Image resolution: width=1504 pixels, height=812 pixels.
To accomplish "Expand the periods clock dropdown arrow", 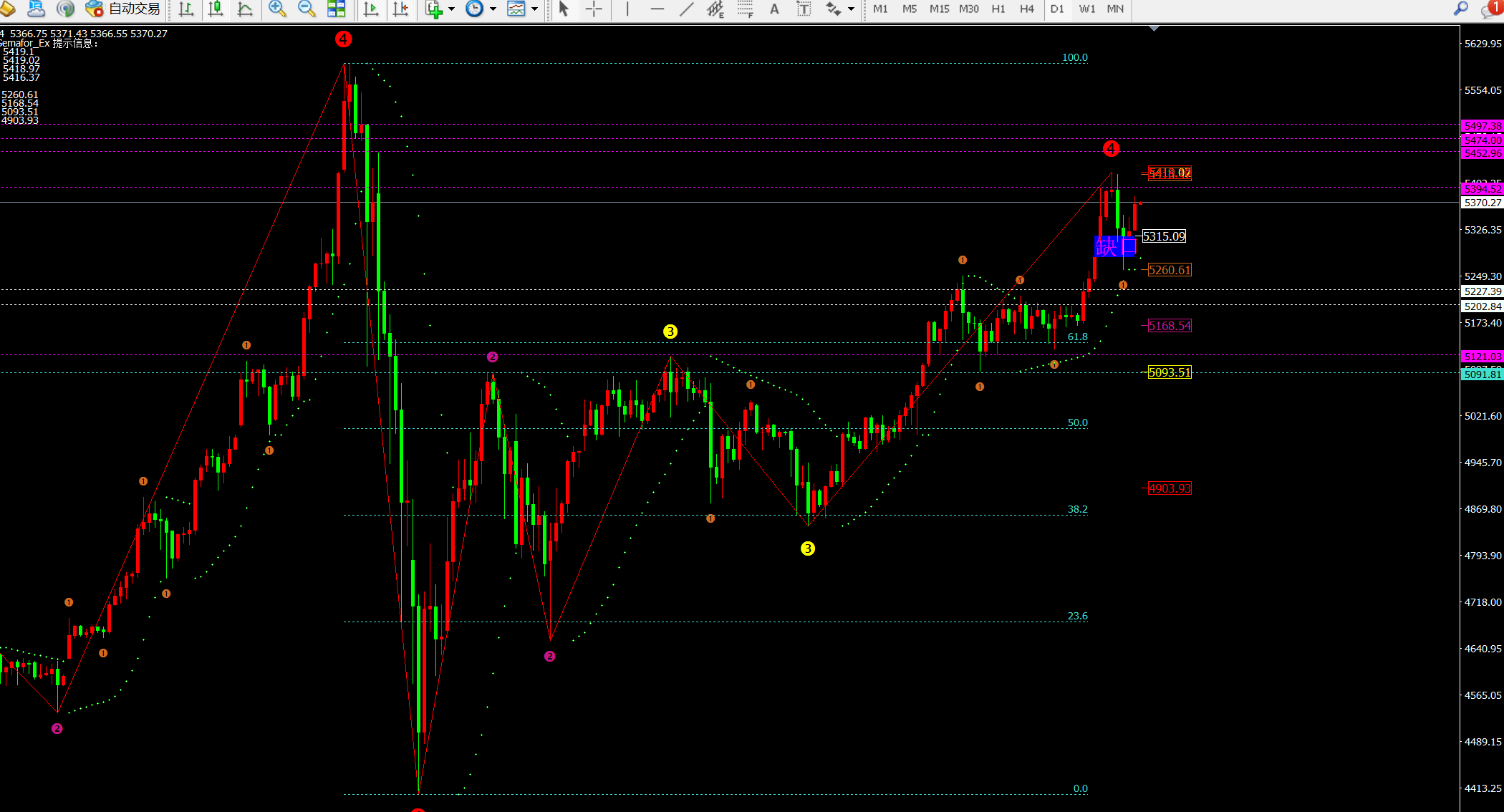I will (493, 9).
